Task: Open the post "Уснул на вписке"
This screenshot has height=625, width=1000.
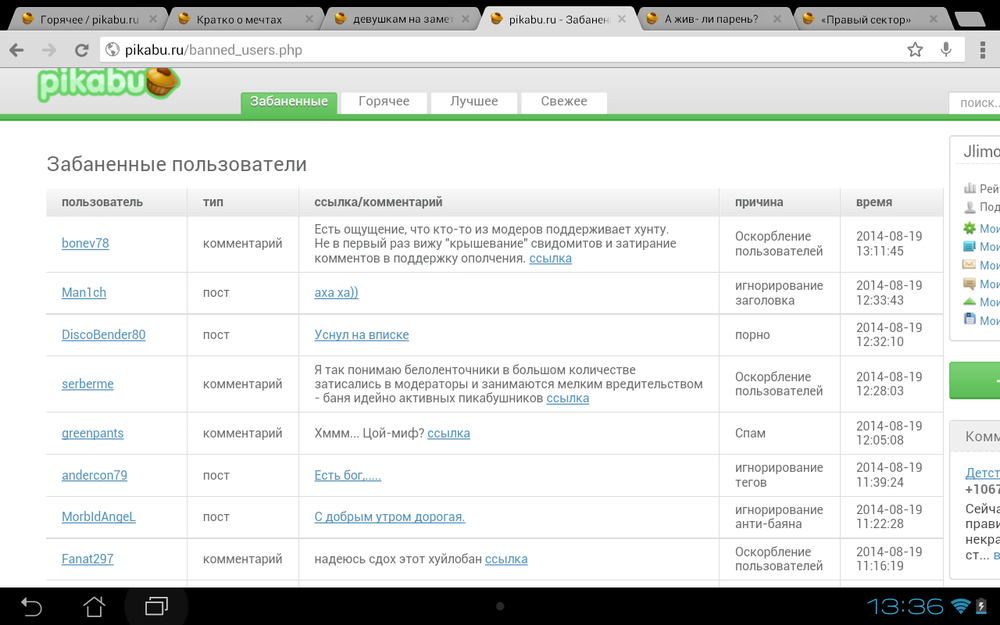Action: click(x=361, y=335)
